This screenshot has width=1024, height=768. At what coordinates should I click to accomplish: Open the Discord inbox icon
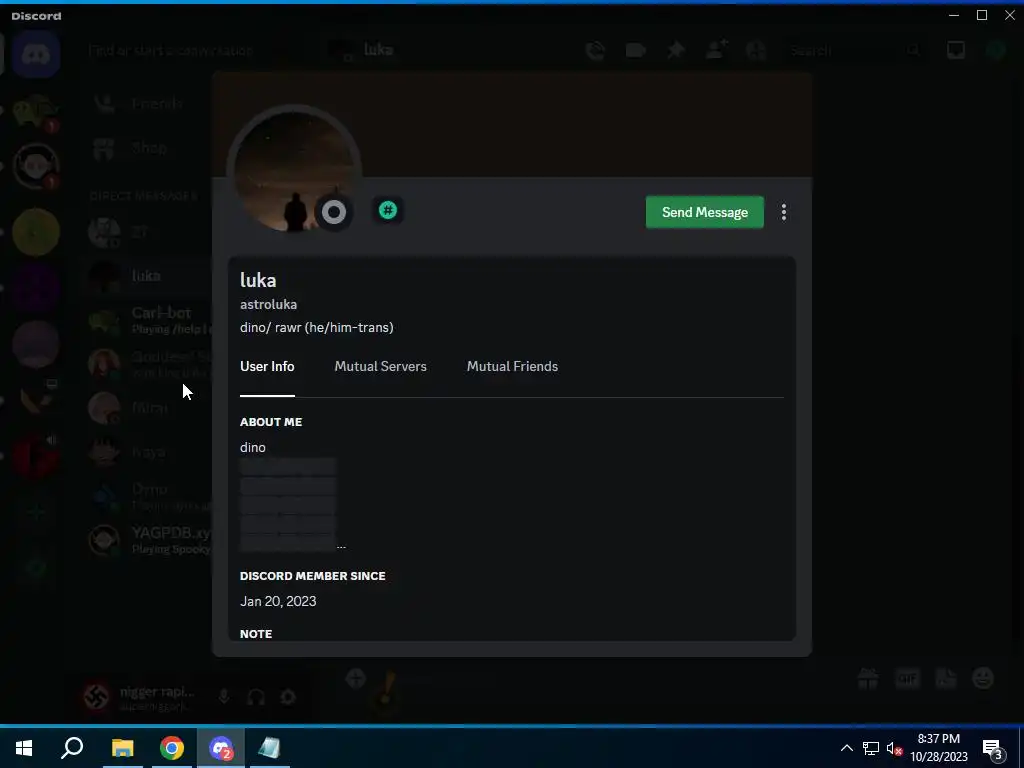[x=955, y=50]
